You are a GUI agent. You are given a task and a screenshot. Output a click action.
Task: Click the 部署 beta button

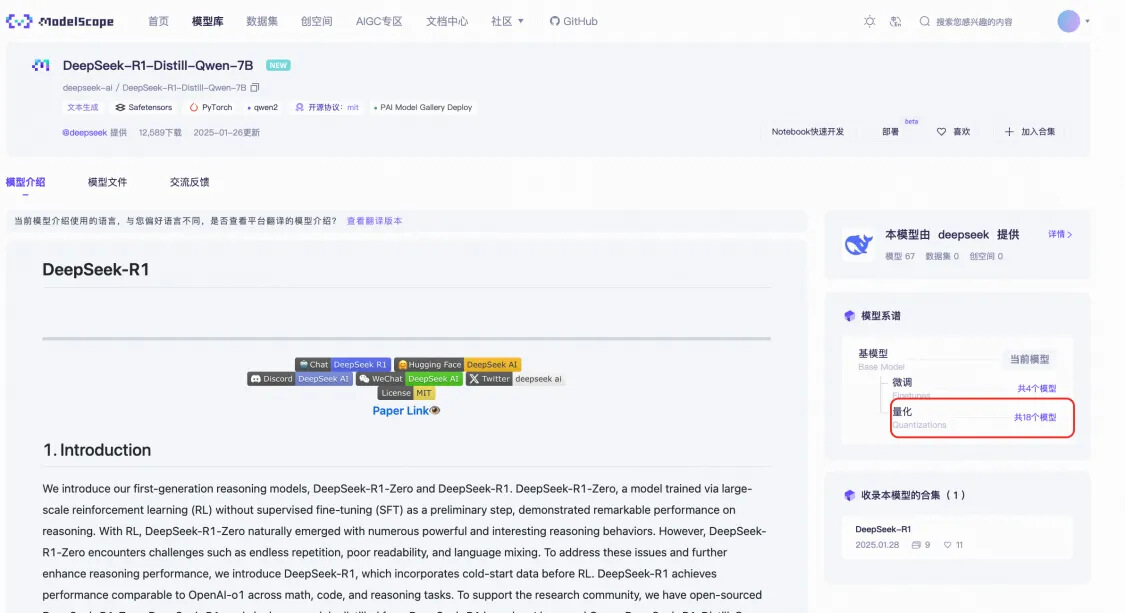click(891, 132)
